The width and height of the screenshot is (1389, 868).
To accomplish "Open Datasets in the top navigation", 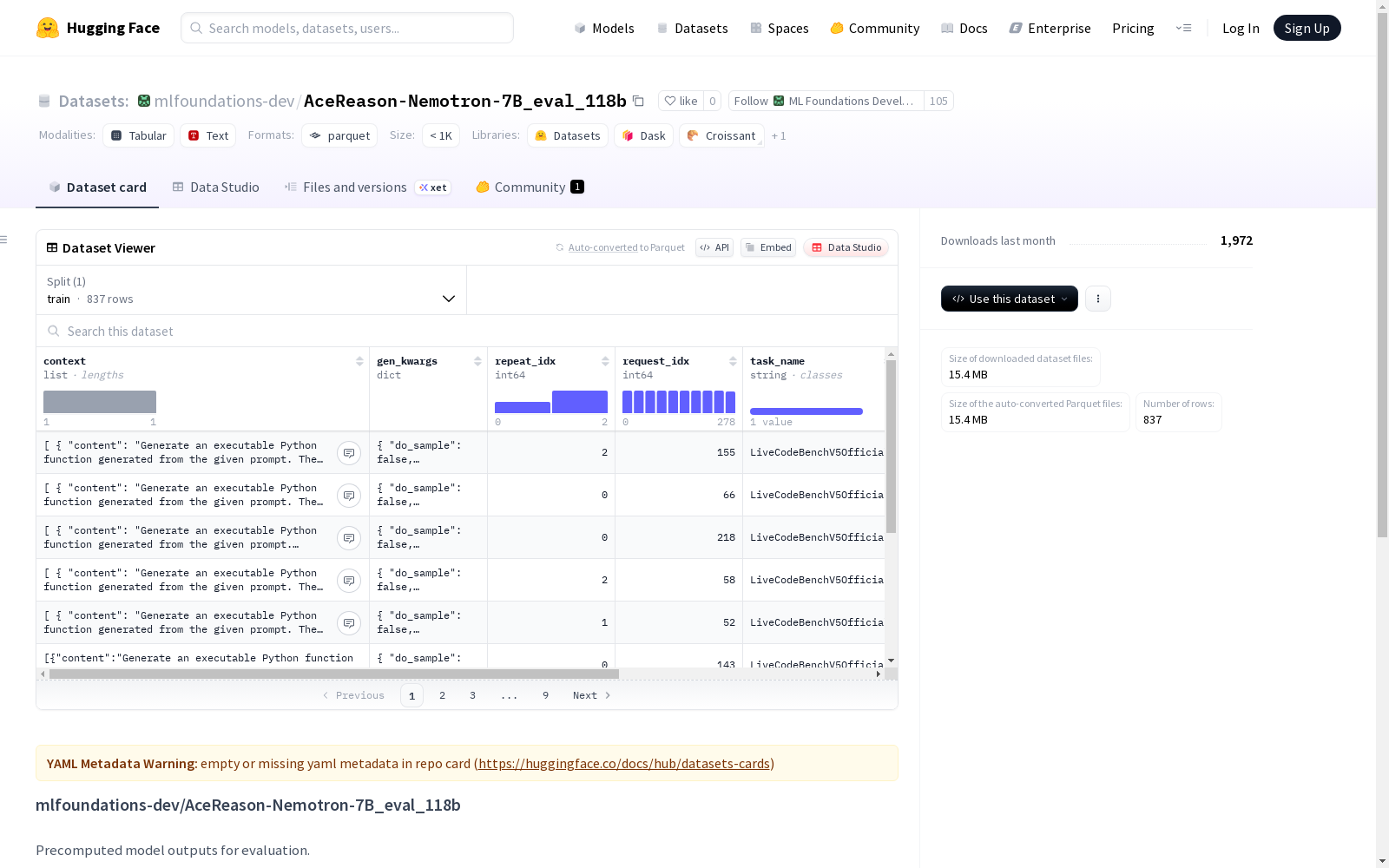I will pyautogui.click(x=693, y=28).
